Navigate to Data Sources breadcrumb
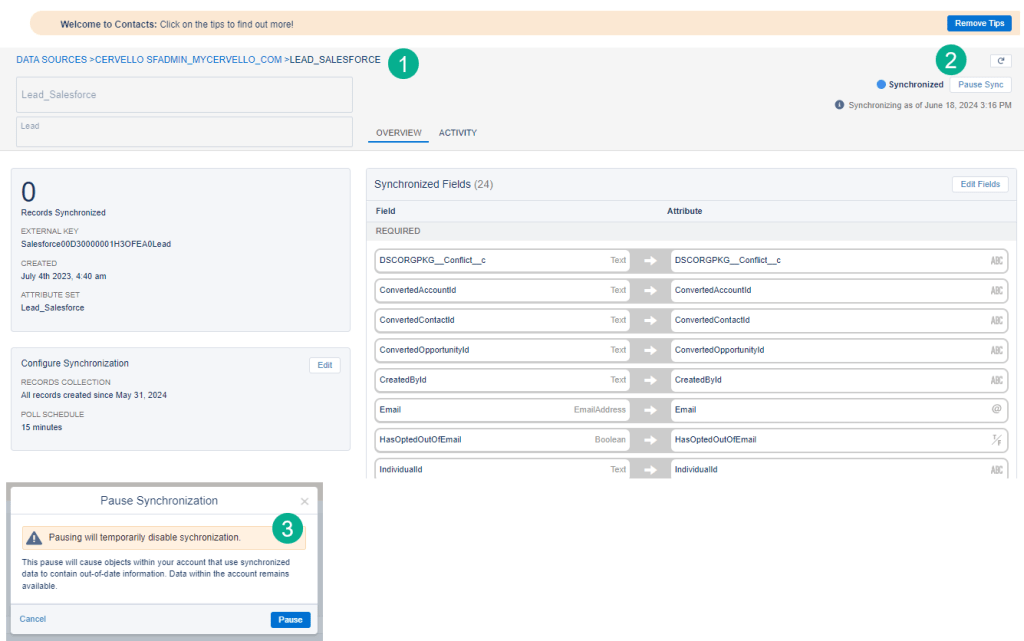This screenshot has width=1024, height=641. point(51,60)
